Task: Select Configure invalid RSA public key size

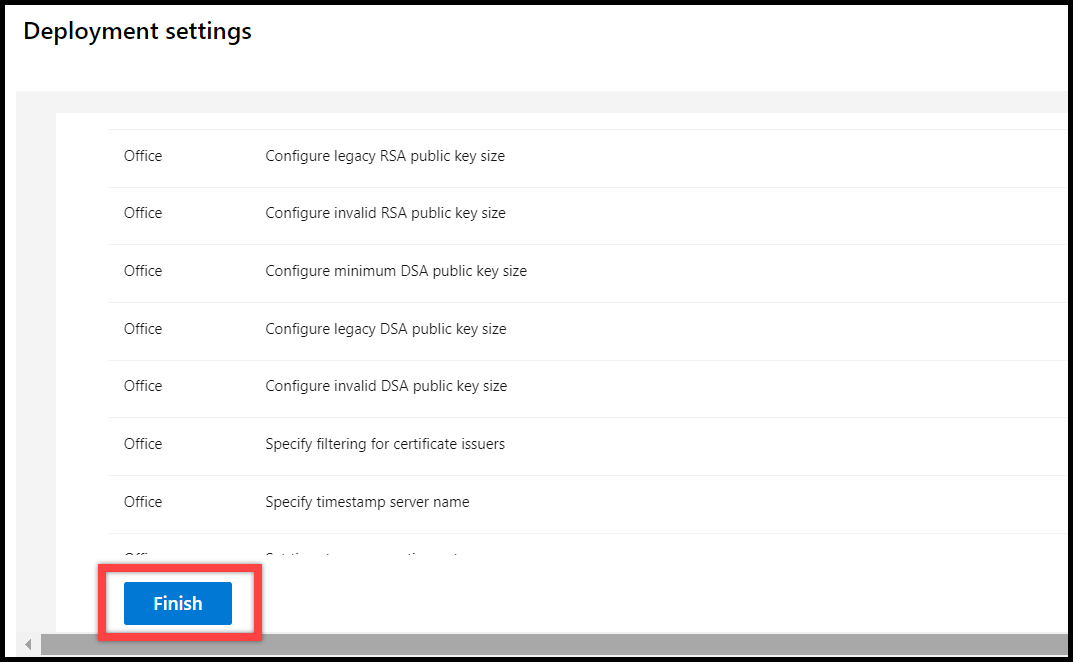Action: 385,213
